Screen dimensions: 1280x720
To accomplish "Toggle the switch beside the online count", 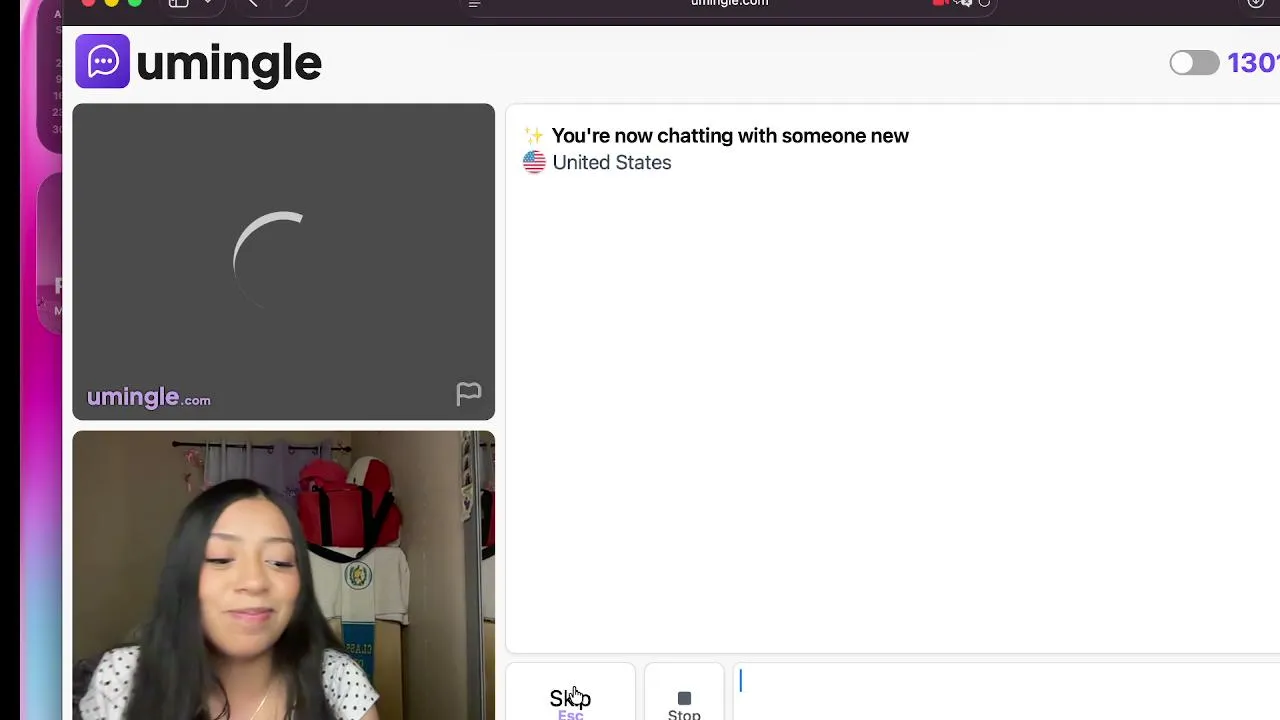I will [1194, 63].
